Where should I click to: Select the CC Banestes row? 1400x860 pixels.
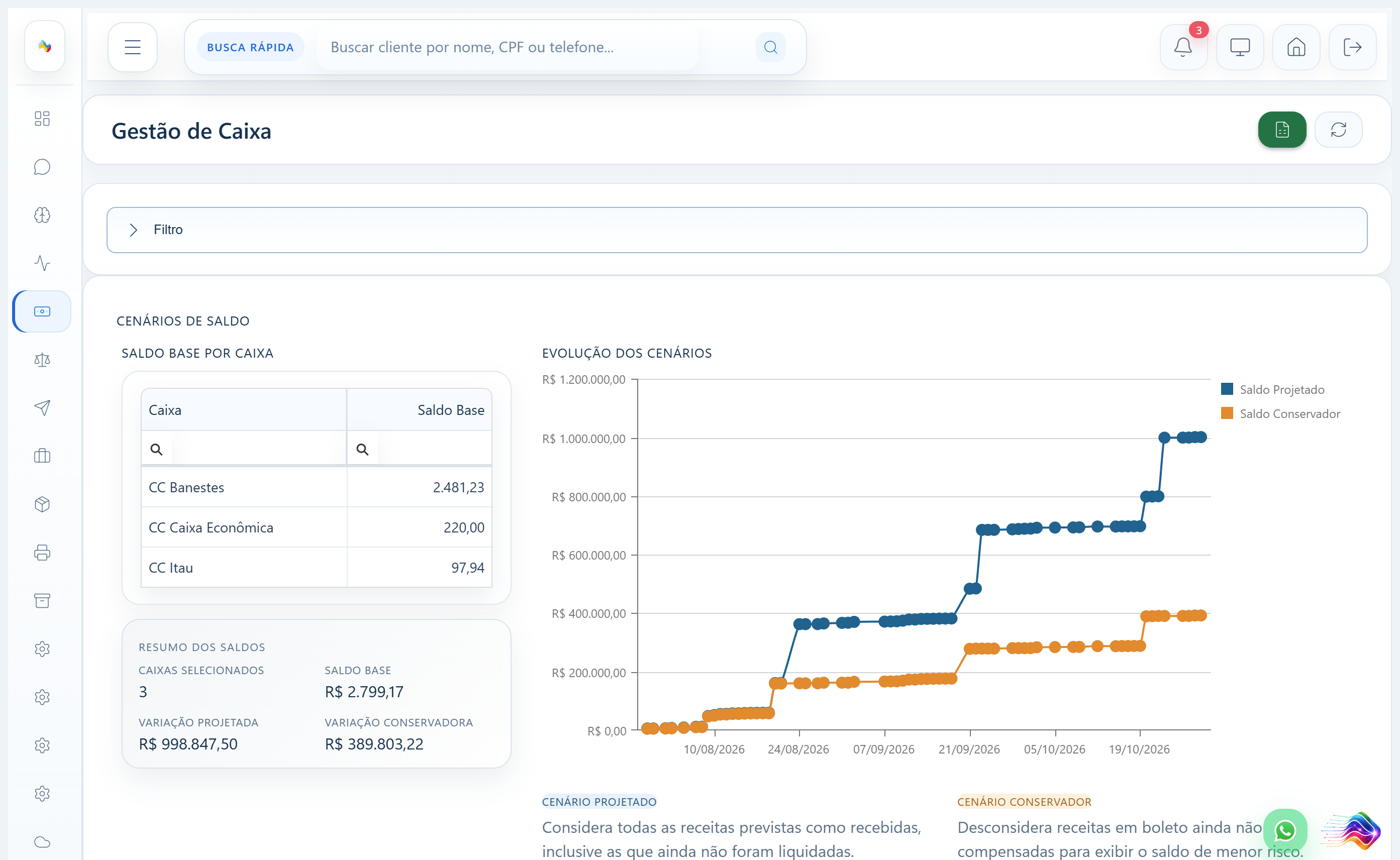point(316,487)
